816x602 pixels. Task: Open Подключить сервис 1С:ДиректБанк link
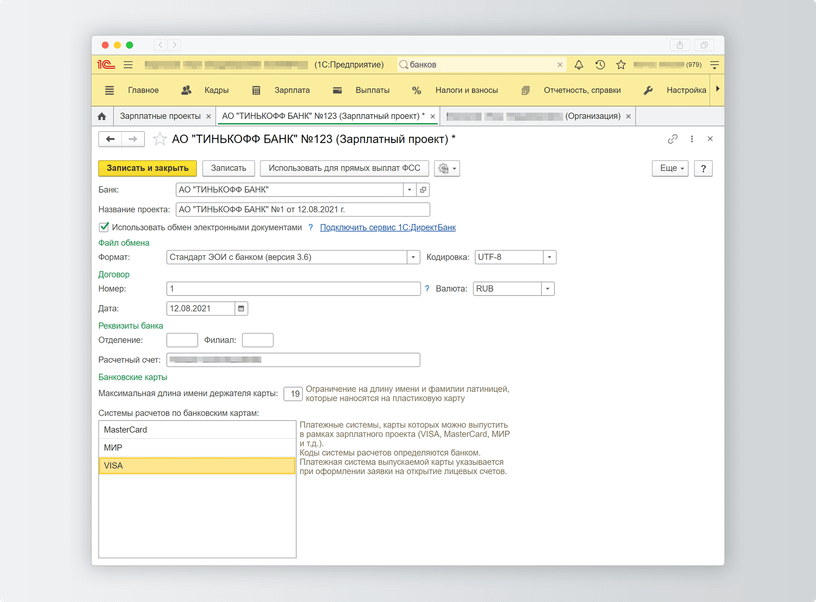[388, 227]
